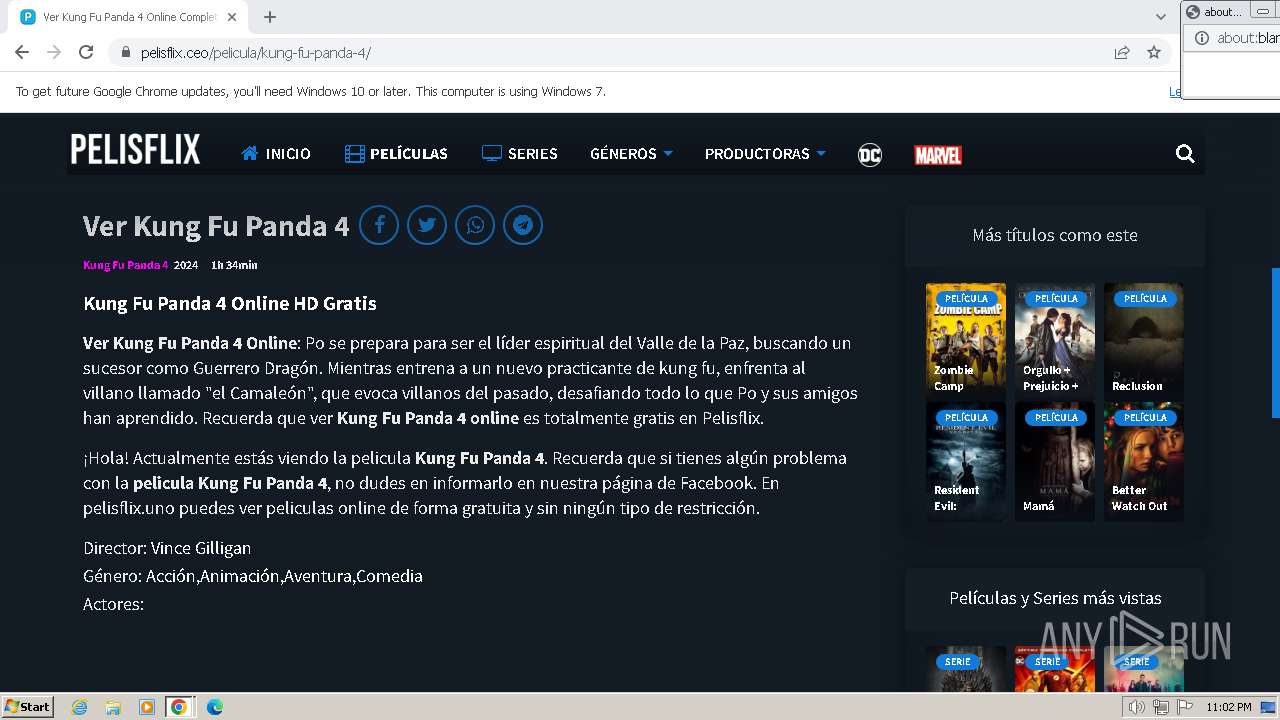Launch Internet Explorer from taskbar

click(x=80, y=707)
